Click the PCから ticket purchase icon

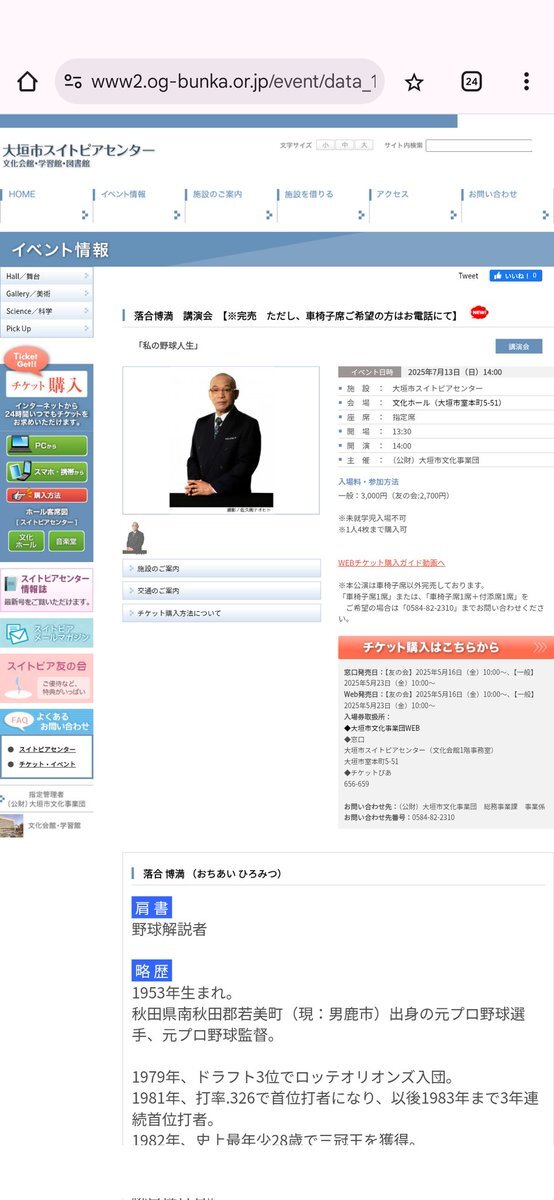[x=46, y=445]
